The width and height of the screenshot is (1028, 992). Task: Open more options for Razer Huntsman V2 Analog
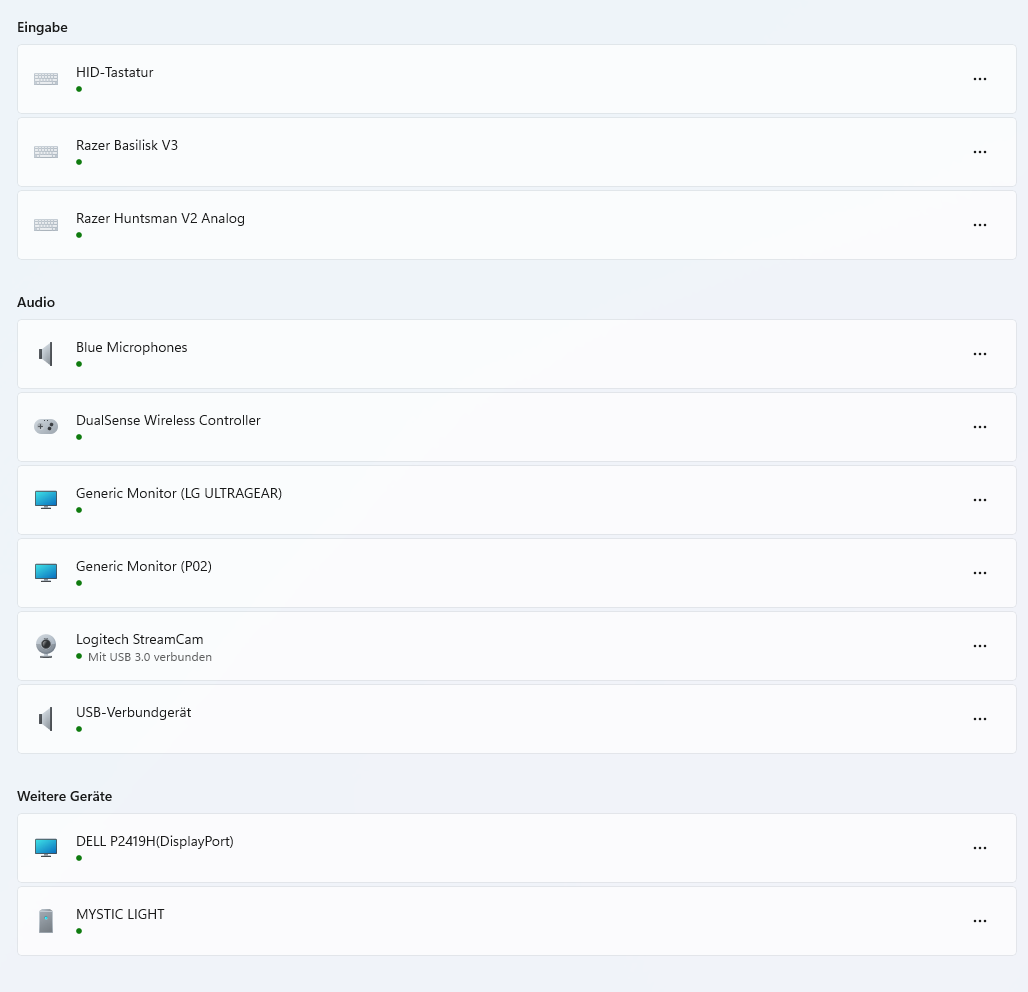pyautogui.click(x=979, y=225)
